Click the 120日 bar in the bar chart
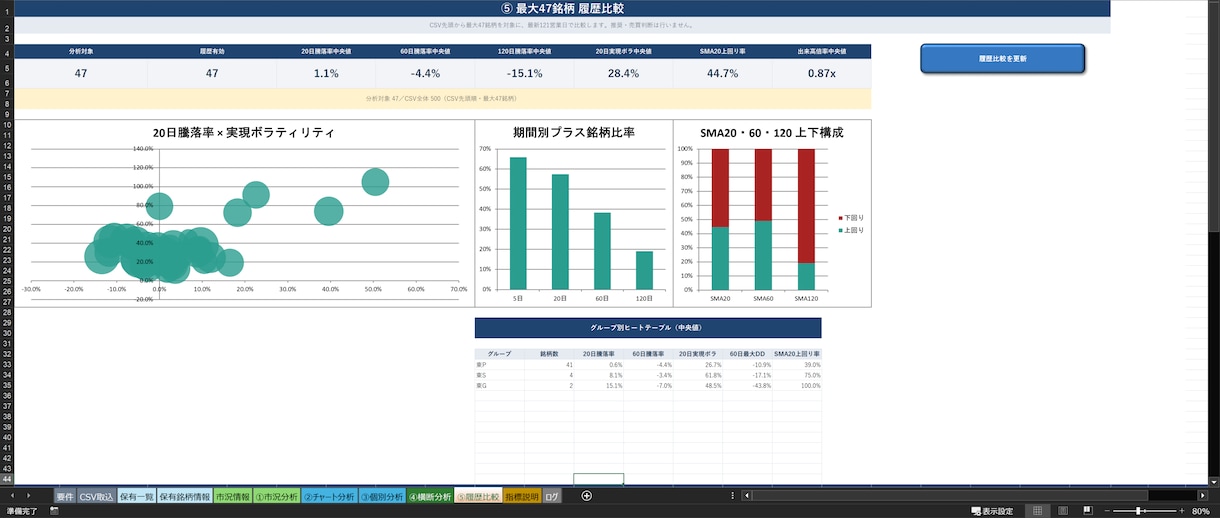The height and width of the screenshot is (518, 1220). [x=644, y=270]
